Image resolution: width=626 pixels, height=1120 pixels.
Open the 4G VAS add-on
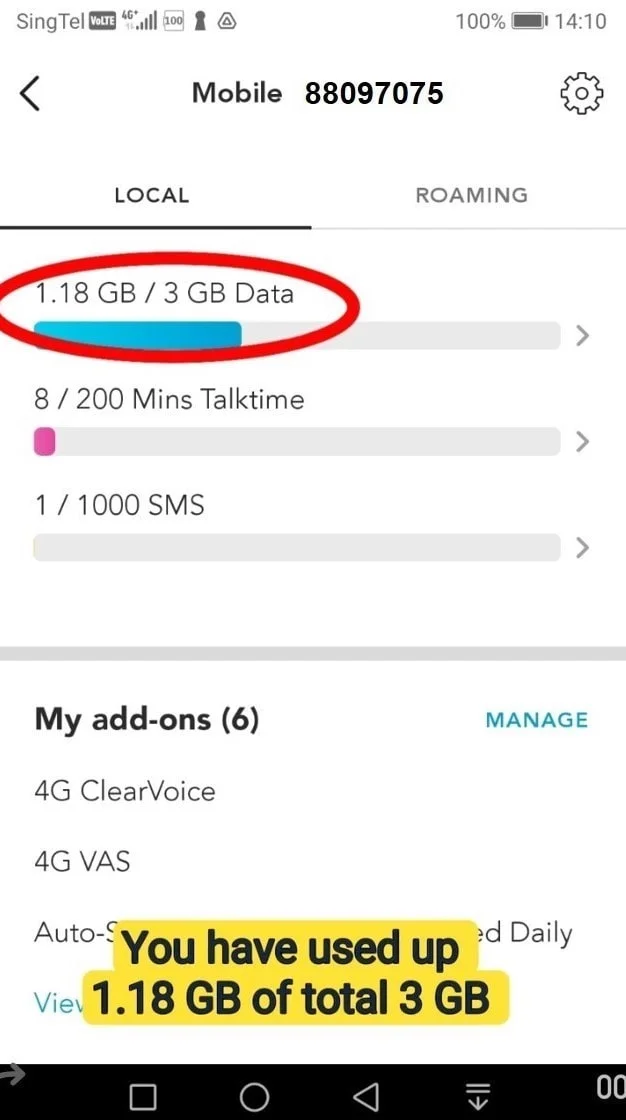pyautogui.click(x=82, y=861)
